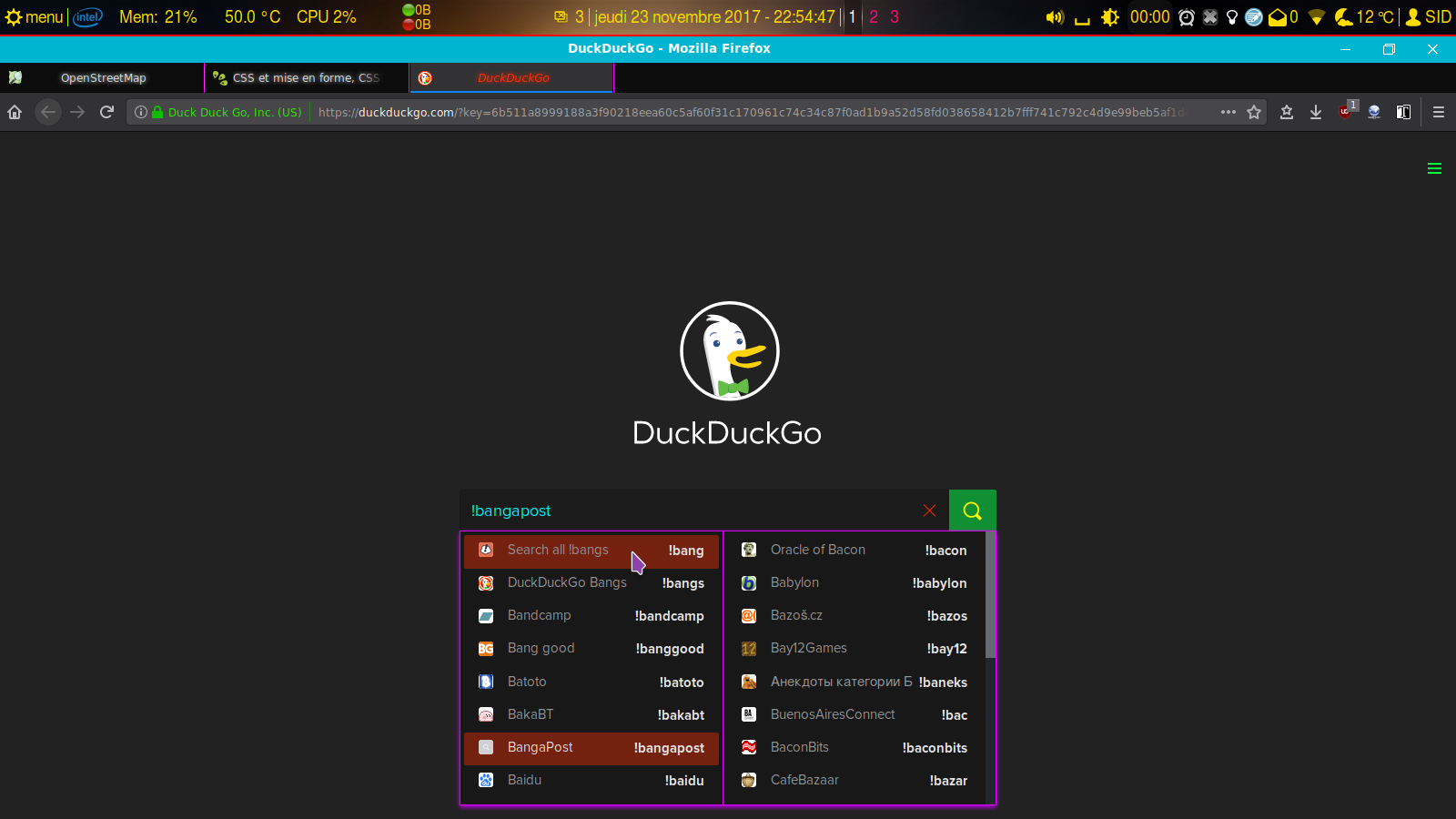This screenshot has width=1456, height=819.
Task: Click the blue notepad panel icon
Action: point(1254,16)
